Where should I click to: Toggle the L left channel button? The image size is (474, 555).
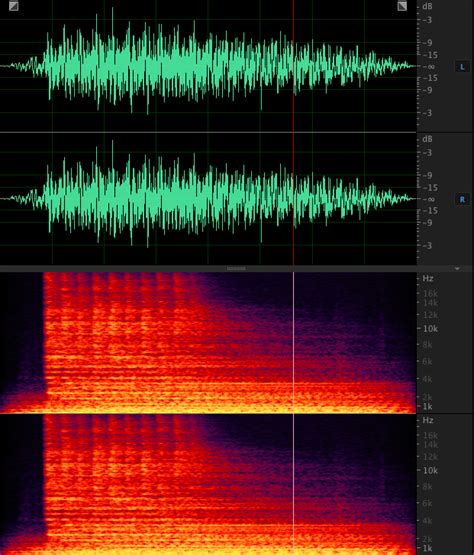pos(462,67)
